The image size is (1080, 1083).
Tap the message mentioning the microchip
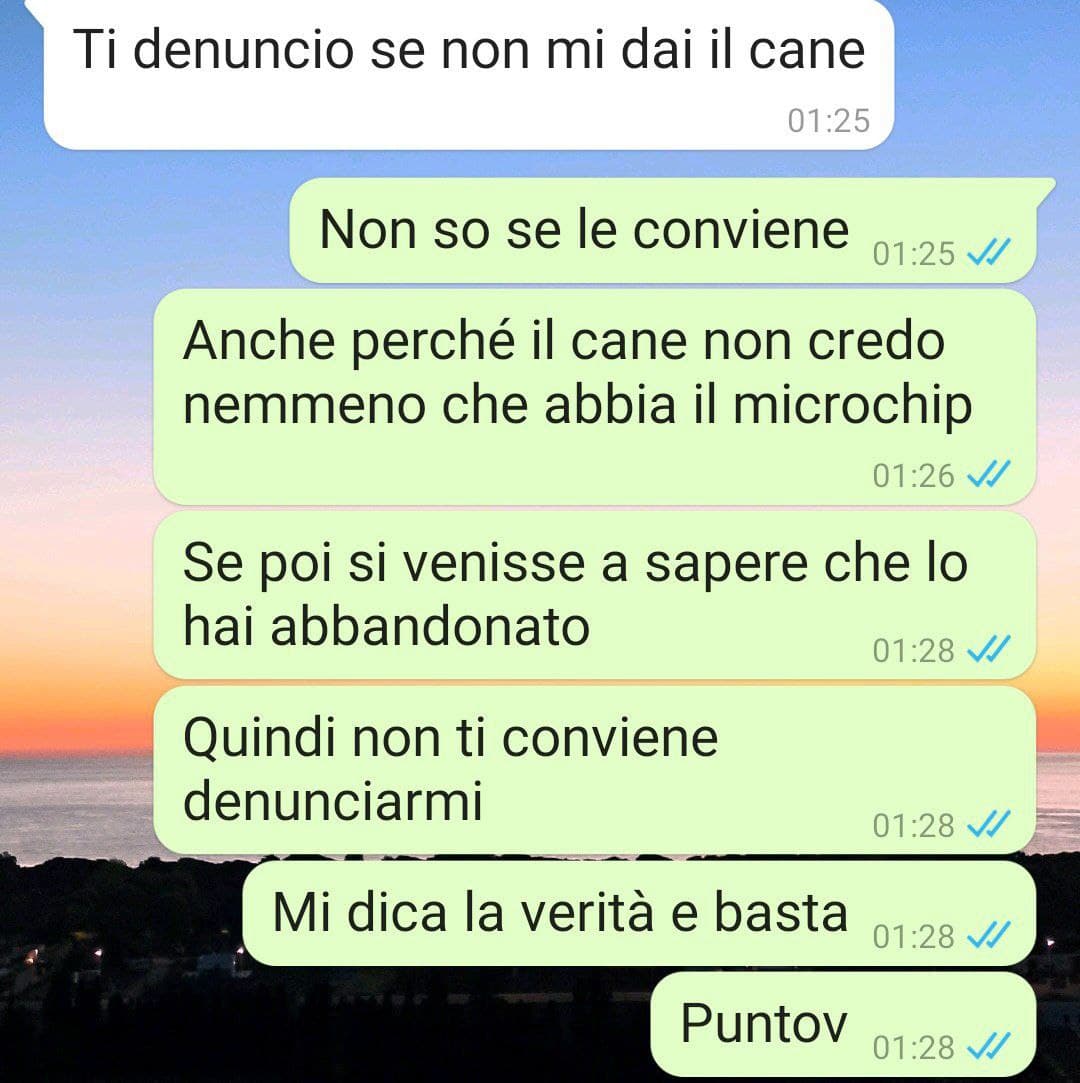[595, 398]
